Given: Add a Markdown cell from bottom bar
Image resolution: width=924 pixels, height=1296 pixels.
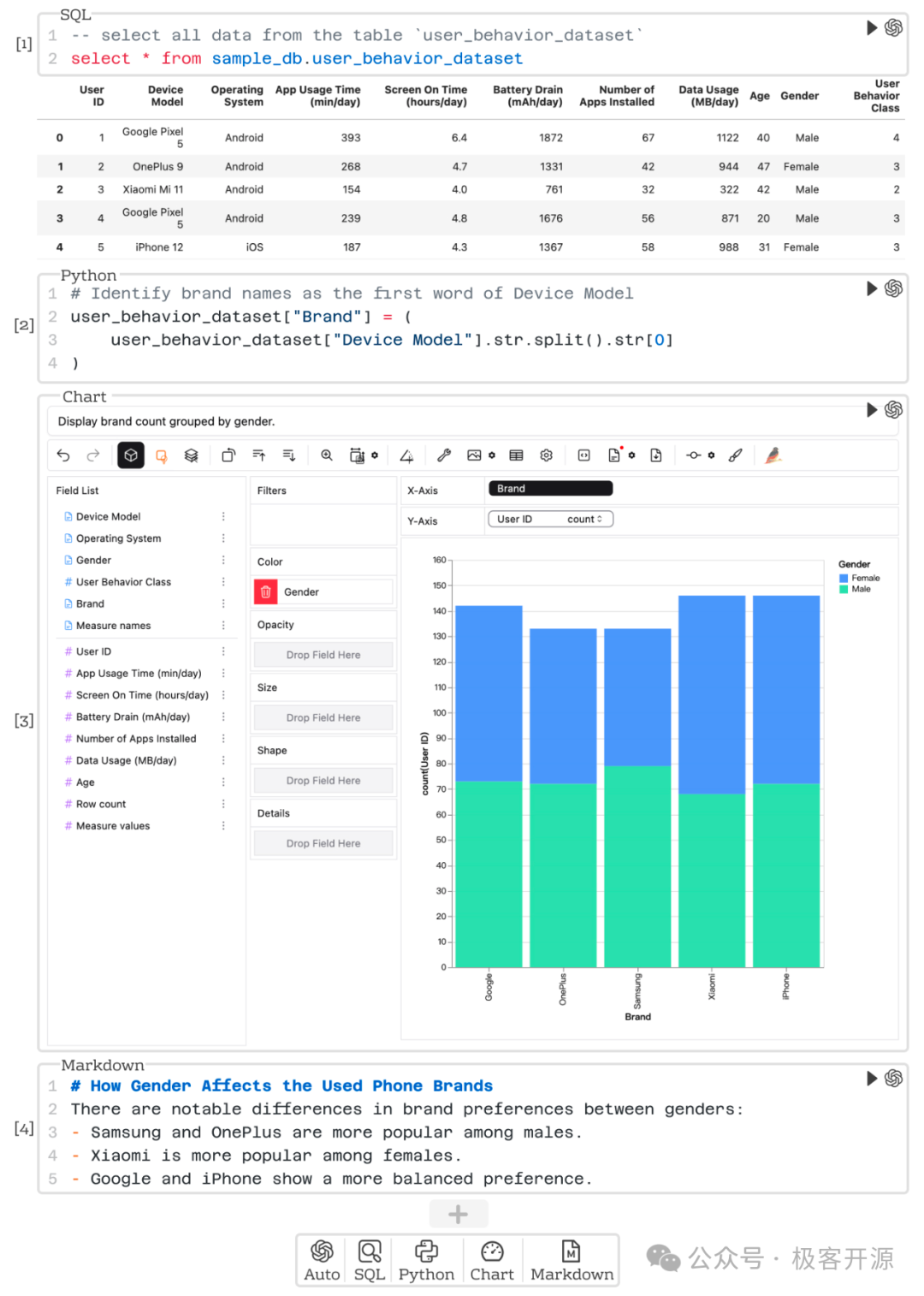Looking at the screenshot, I should [572, 1261].
